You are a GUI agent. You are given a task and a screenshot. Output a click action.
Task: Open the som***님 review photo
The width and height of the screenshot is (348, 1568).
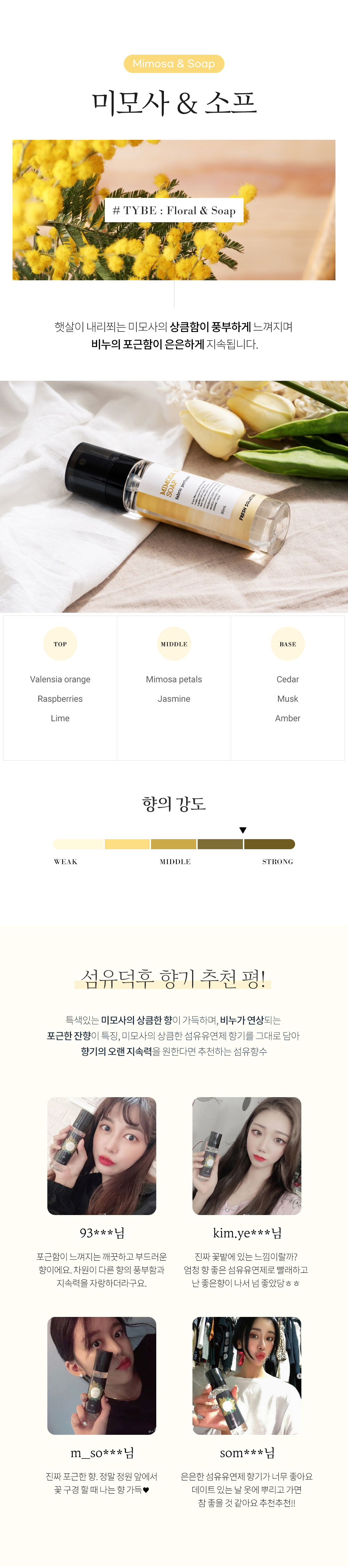pos(247,1376)
